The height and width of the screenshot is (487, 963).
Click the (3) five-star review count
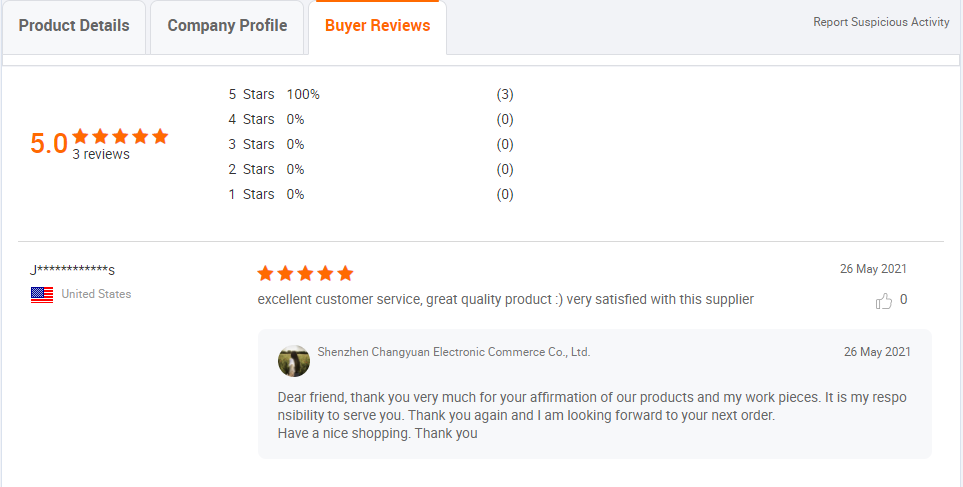pyautogui.click(x=505, y=95)
